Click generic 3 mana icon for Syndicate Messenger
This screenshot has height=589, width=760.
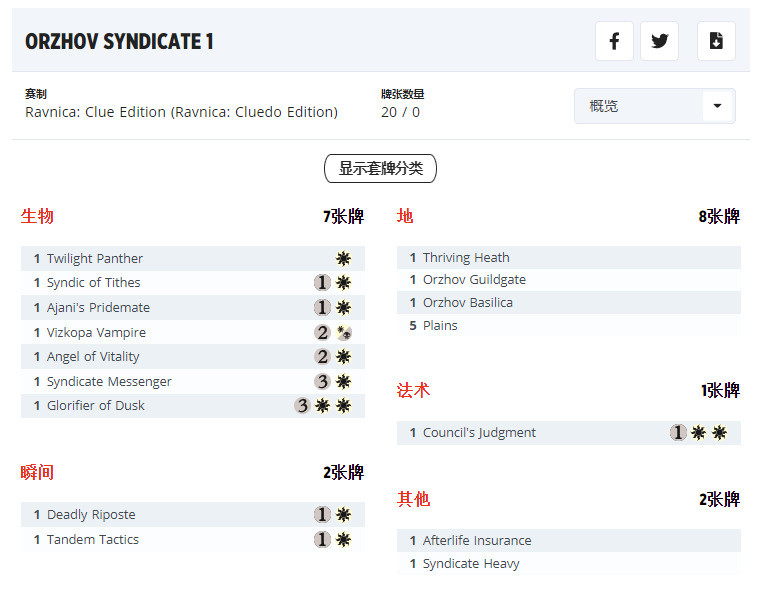coord(322,381)
